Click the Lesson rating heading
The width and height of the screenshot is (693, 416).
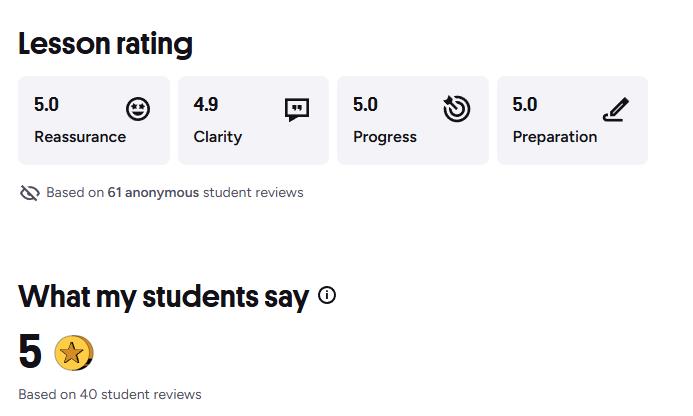(x=105, y=44)
